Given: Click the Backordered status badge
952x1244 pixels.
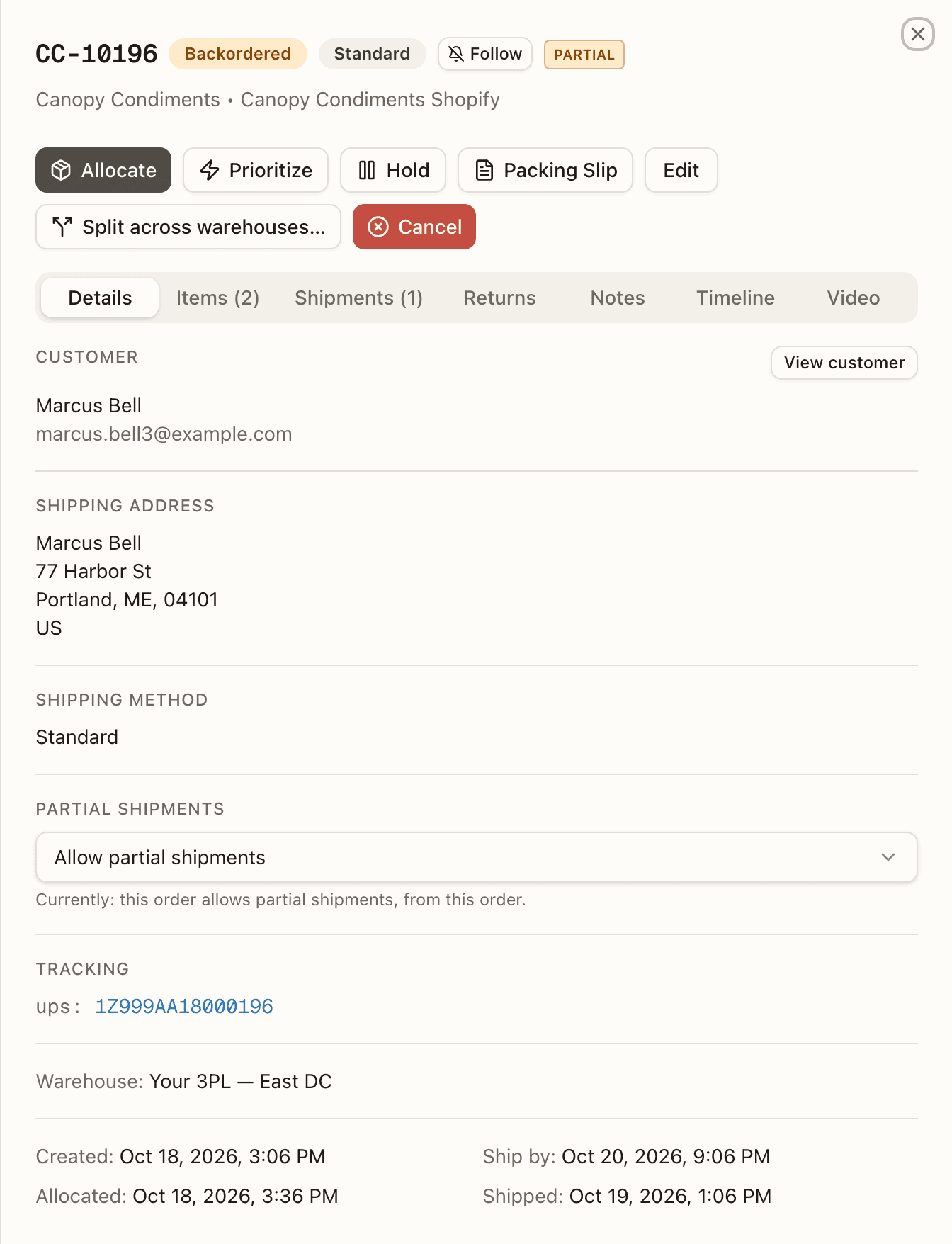Looking at the screenshot, I should tap(238, 54).
